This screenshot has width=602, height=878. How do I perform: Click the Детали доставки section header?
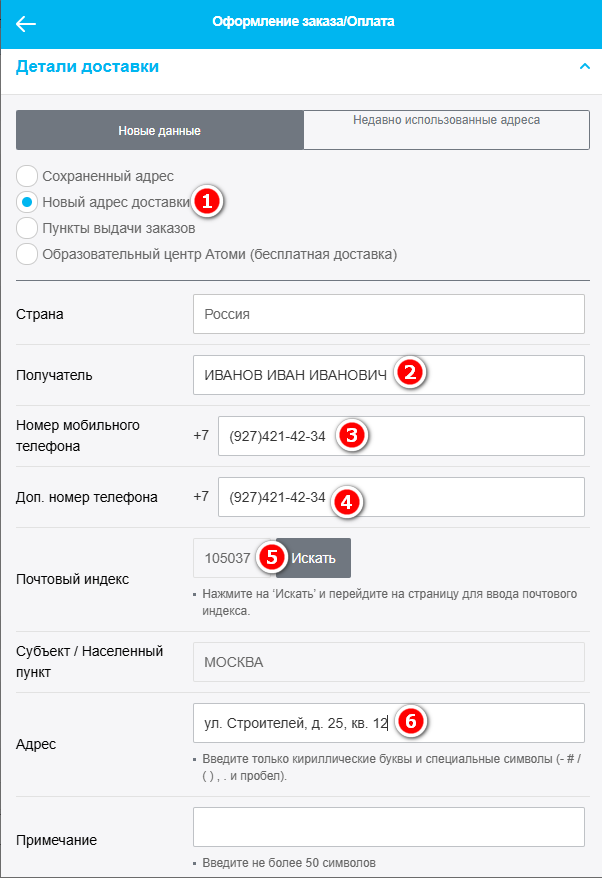coord(88,67)
